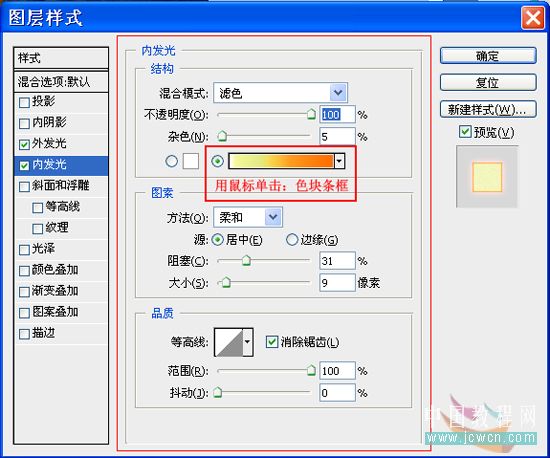
Task: Click the contour curve thumbnail
Action: (x=229, y=342)
